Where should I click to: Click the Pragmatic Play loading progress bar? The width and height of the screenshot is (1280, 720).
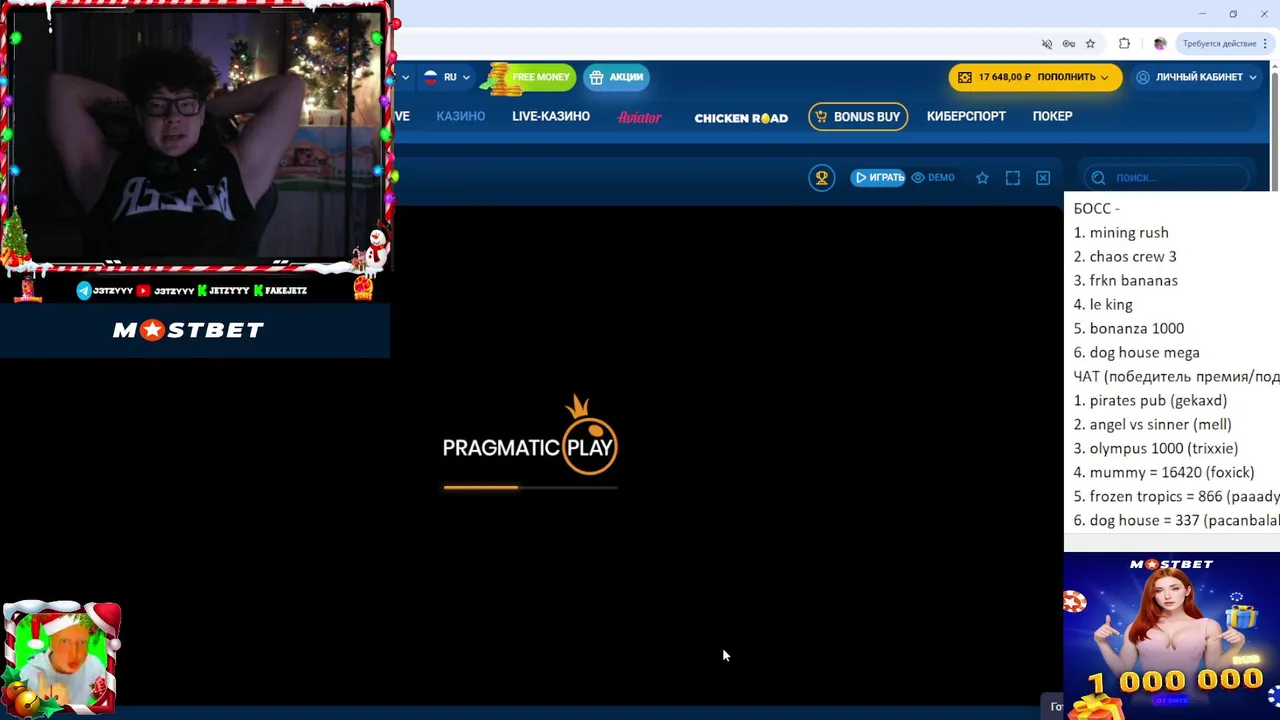pos(530,487)
